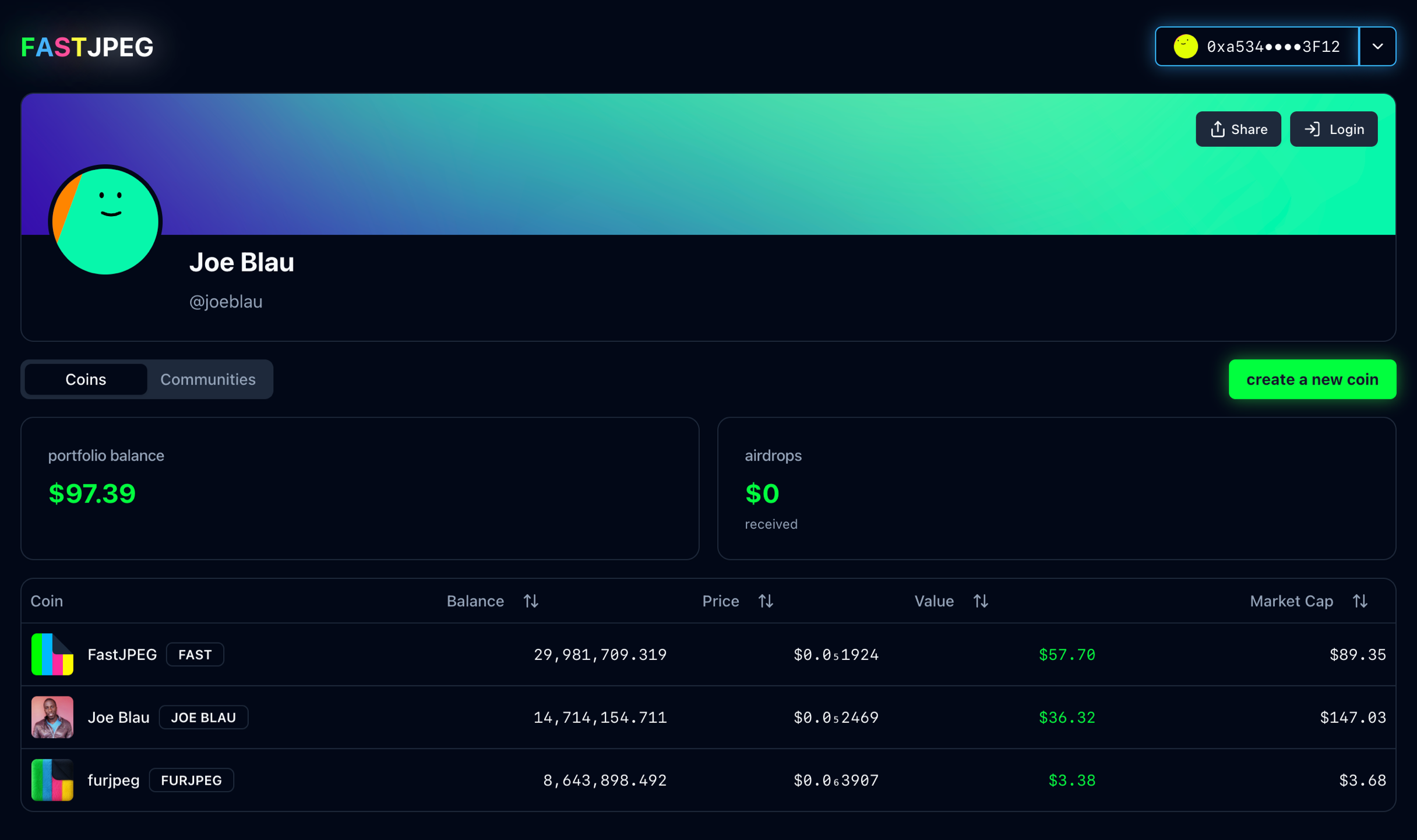Click the FASTJPEG logo
1417x840 pixels.
point(87,47)
